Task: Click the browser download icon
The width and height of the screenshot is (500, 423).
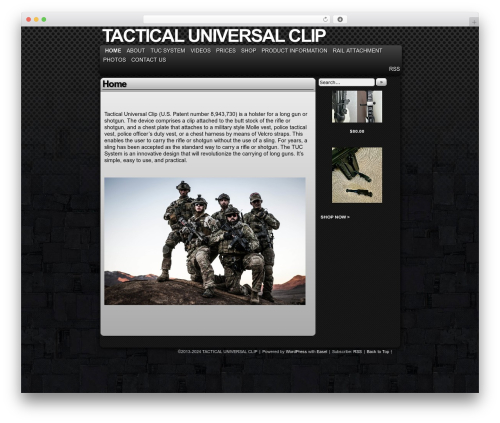Action: [x=340, y=19]
